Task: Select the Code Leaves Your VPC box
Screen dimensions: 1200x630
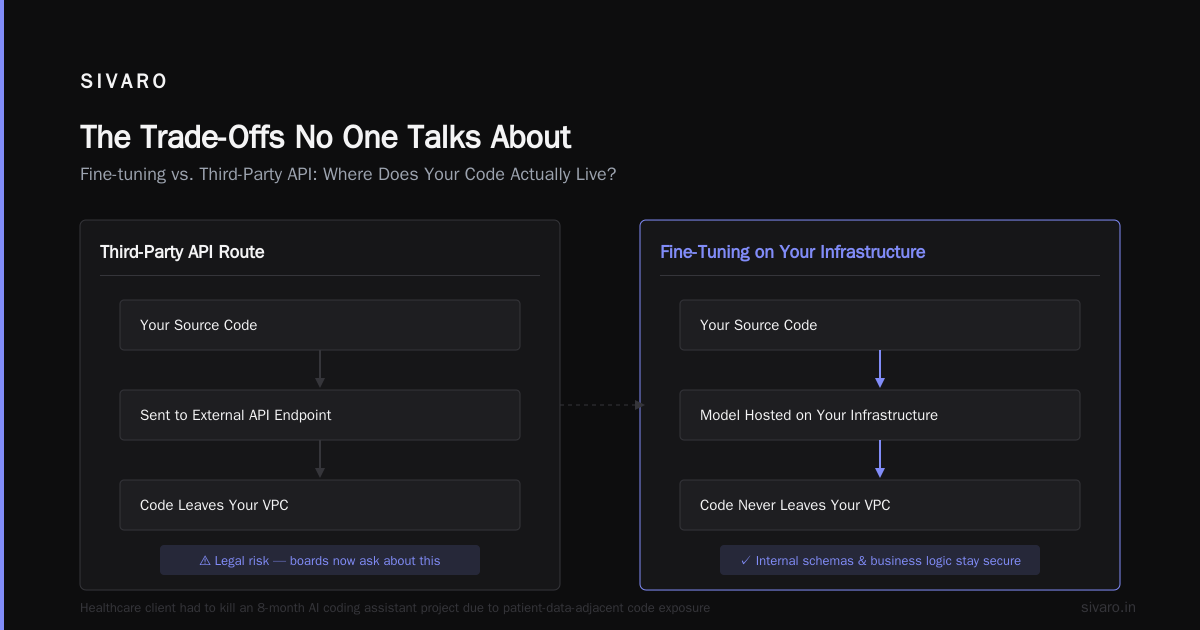Action: tap(320, 505)
